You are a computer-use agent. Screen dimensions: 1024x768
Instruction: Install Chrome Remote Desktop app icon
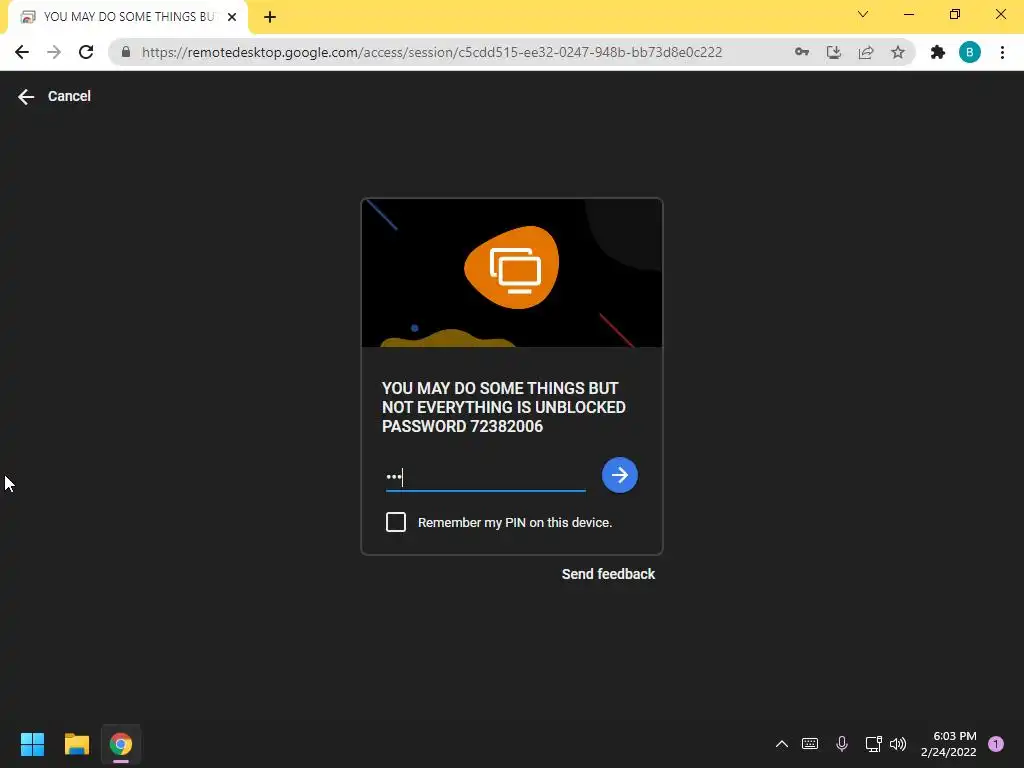point(834,52)
